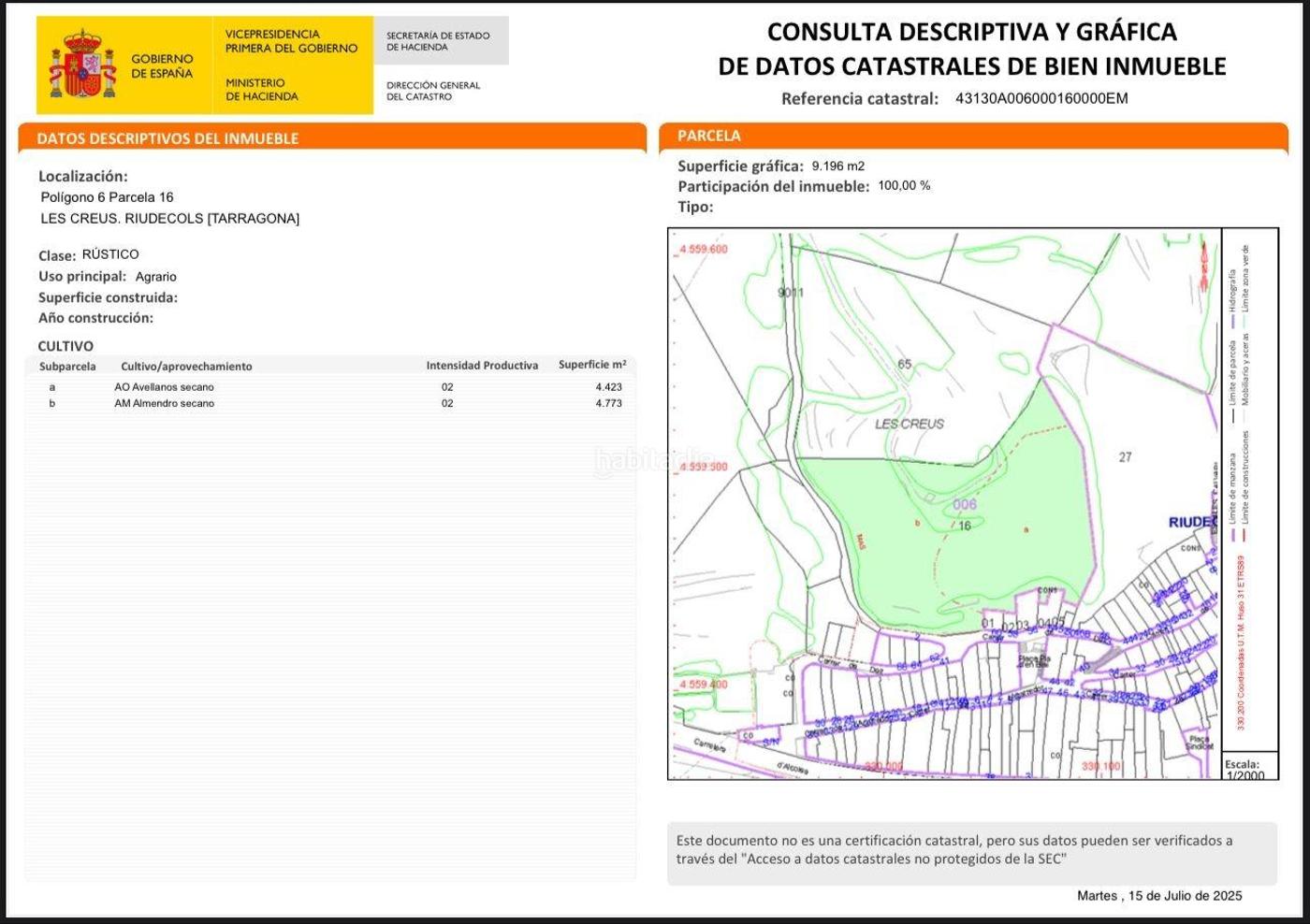1310x924 pixels.
Task: Select the DATOS DESCRIPTIVOS DEL INMUEBLE header
Action: pos(167,138)
